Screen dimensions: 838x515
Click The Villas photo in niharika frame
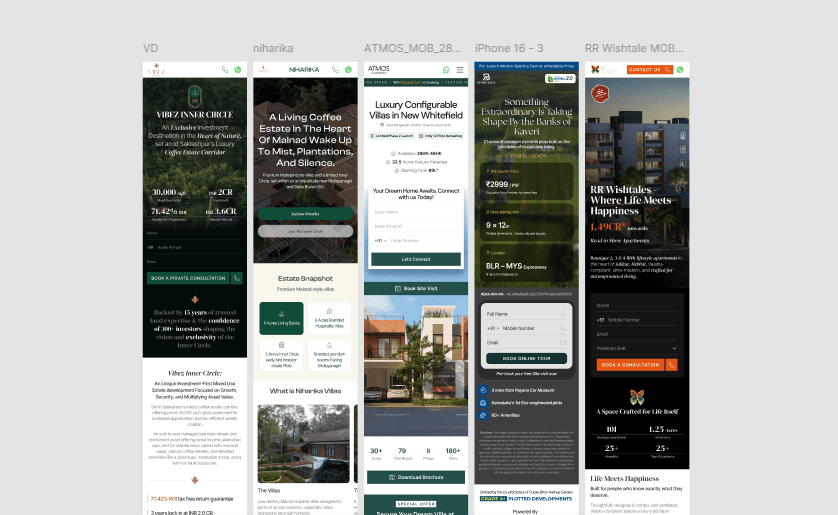304,443
